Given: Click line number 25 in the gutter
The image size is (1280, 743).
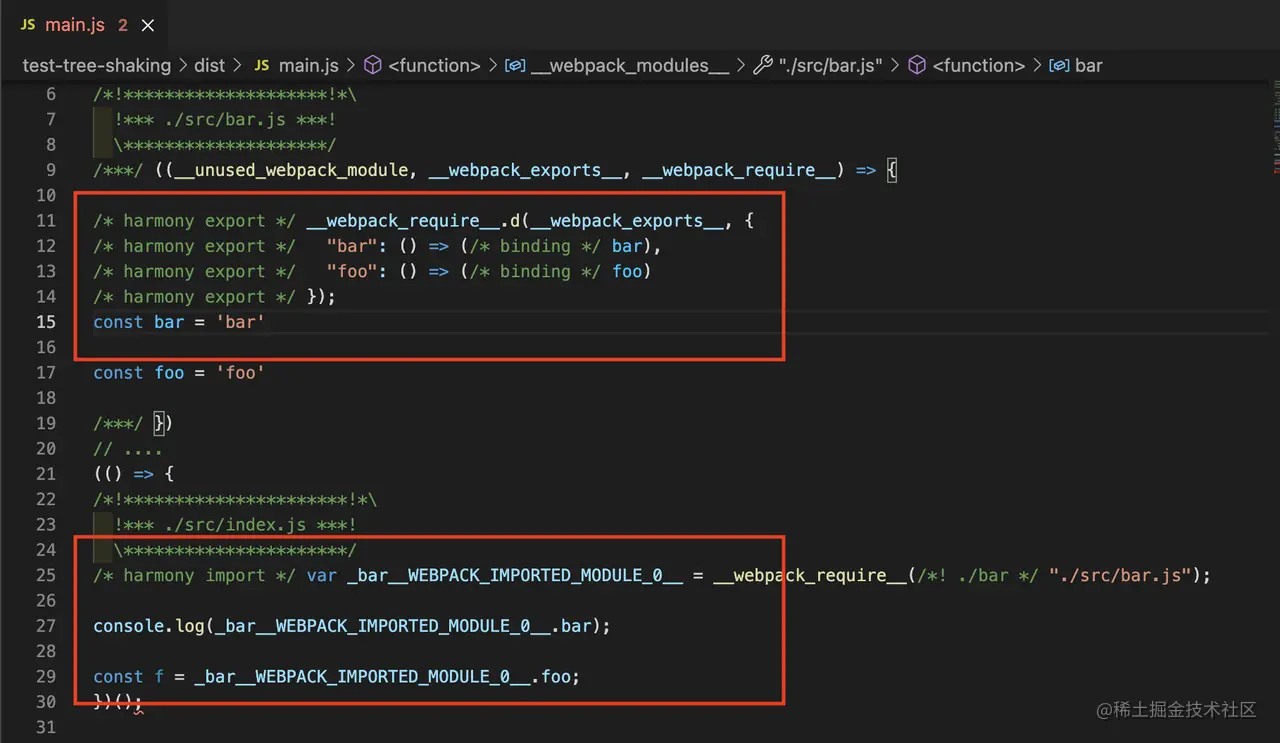Looking at the screenshot, I should (x=45, y=576).
